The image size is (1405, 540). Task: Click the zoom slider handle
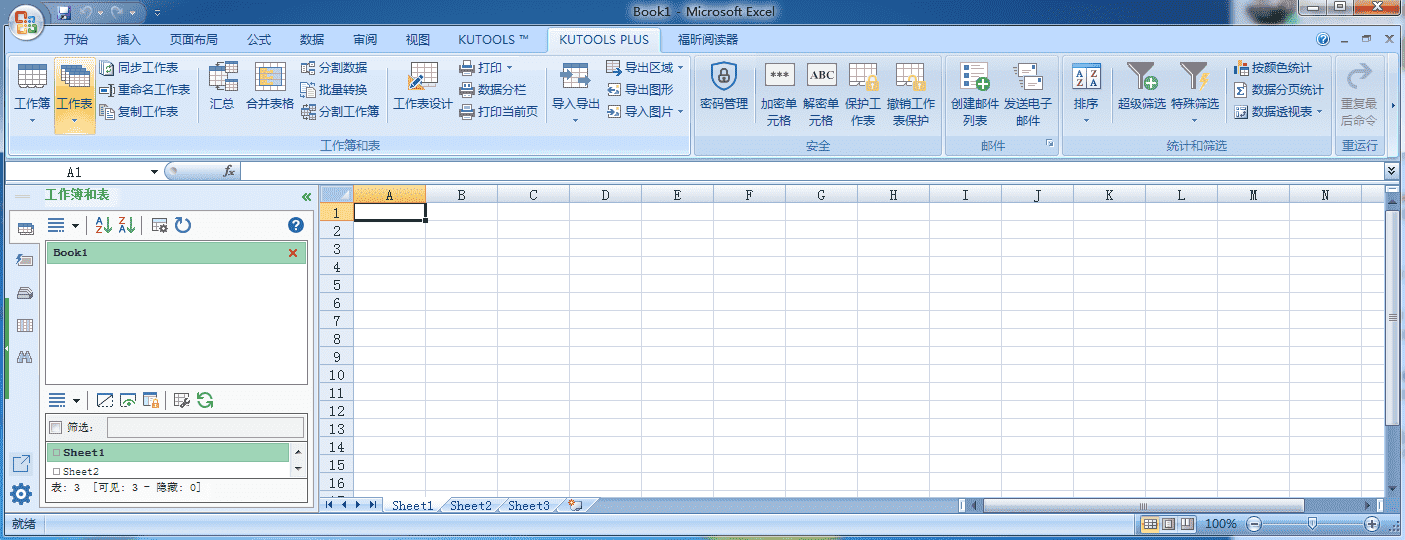(x=1312, y=524)
